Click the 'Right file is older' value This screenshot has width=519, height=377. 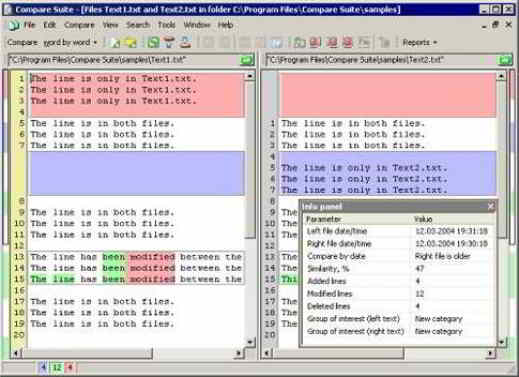click(443, 256)
